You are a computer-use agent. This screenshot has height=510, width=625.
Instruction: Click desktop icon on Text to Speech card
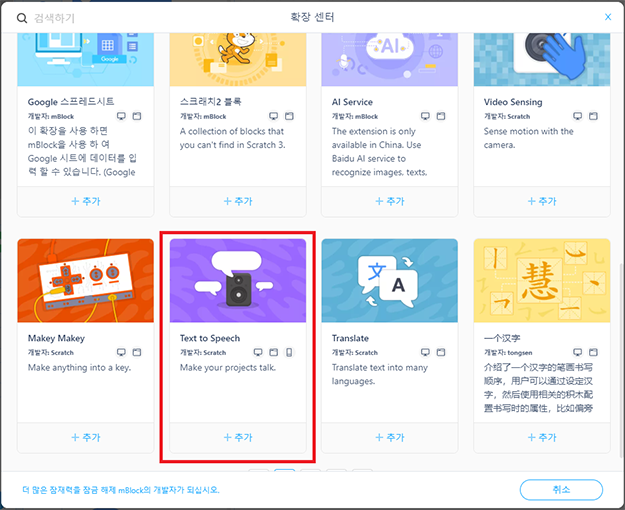click(258, 352)
